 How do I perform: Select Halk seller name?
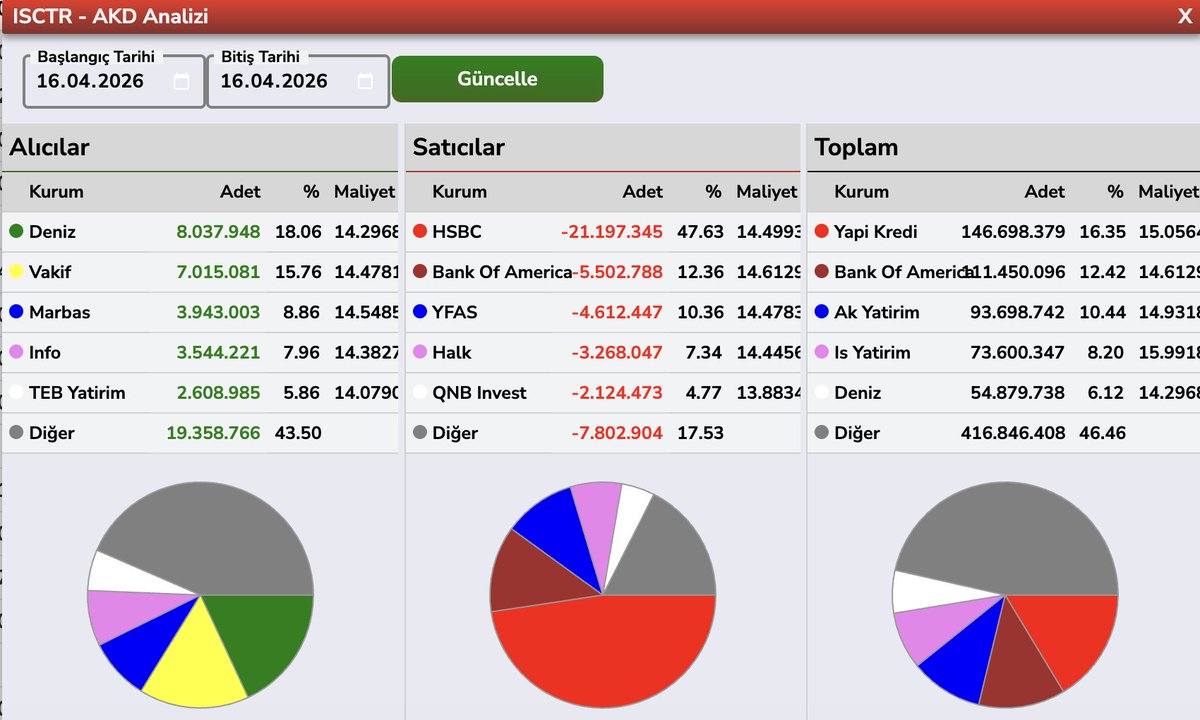tap(452, 352)
